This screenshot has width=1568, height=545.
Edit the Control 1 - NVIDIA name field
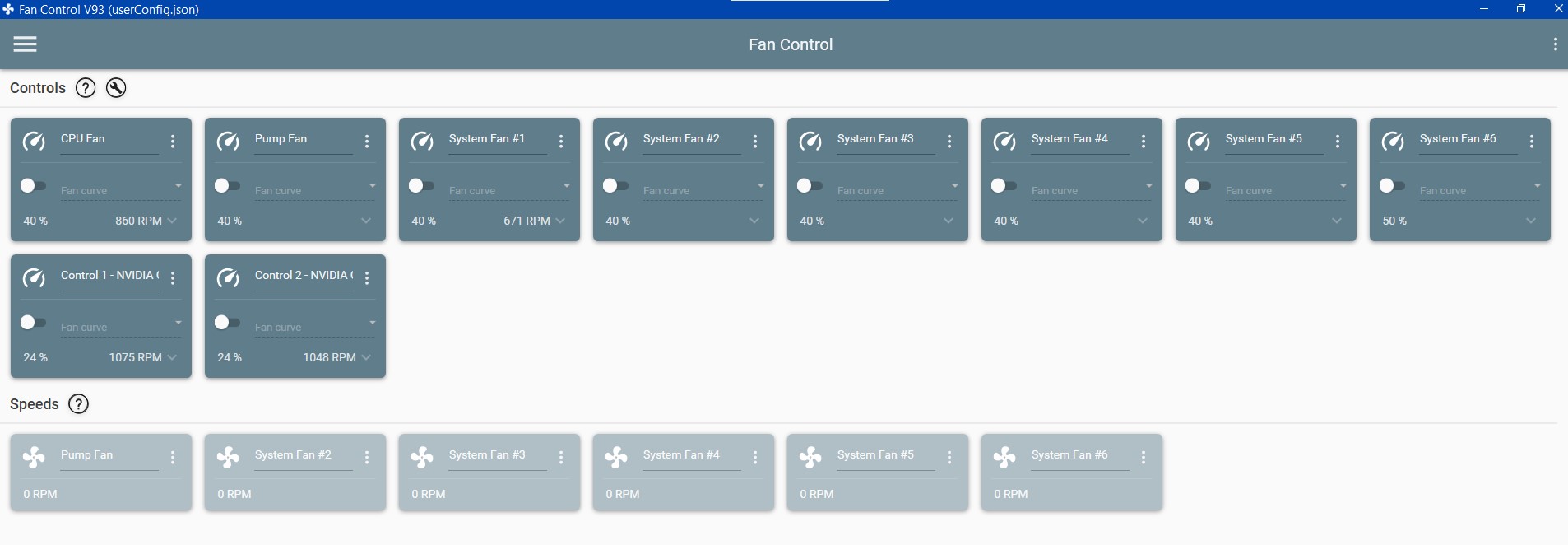pos(109,277)
